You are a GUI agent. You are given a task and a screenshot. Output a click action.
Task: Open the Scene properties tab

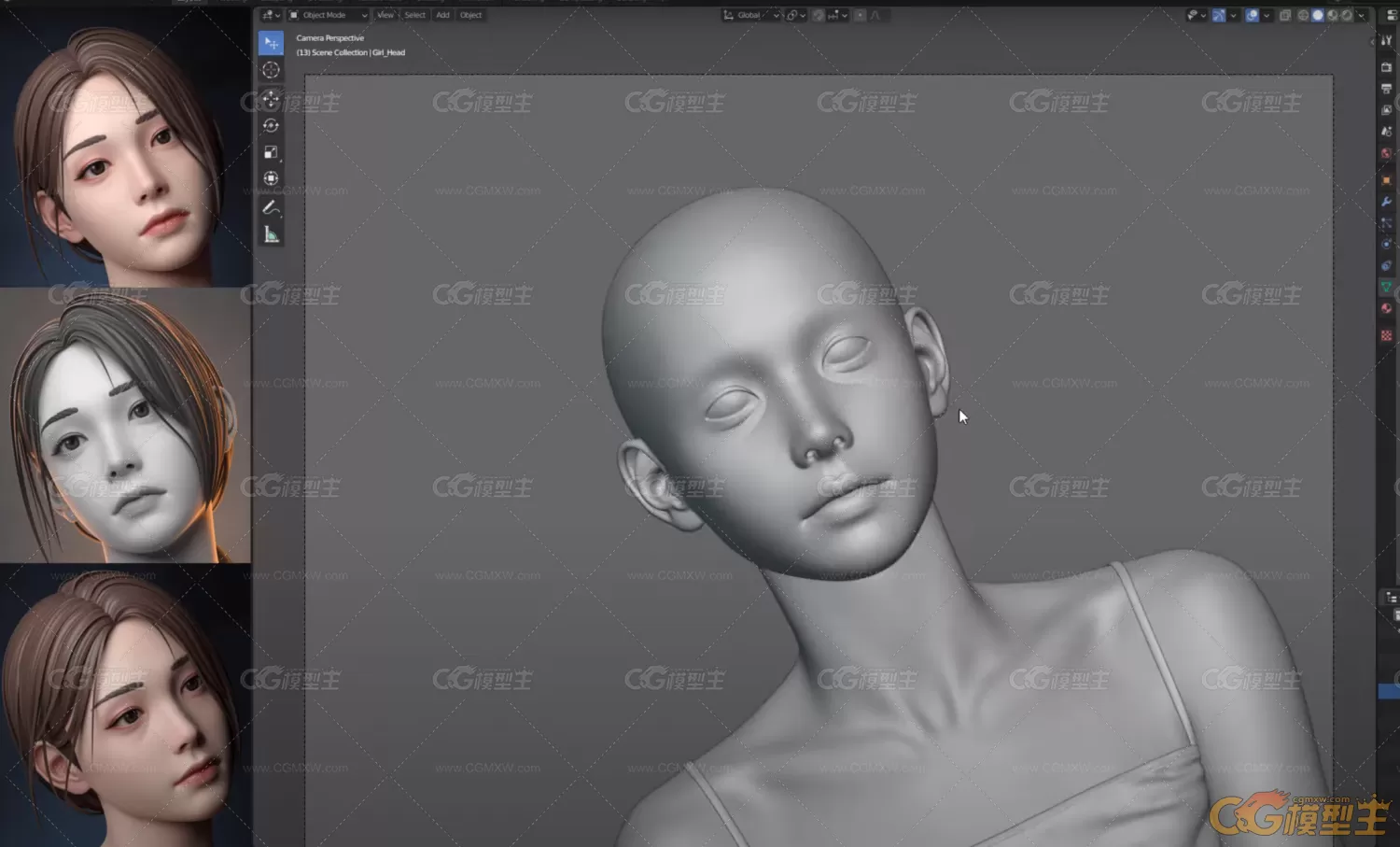click(x=1386, y=132)
